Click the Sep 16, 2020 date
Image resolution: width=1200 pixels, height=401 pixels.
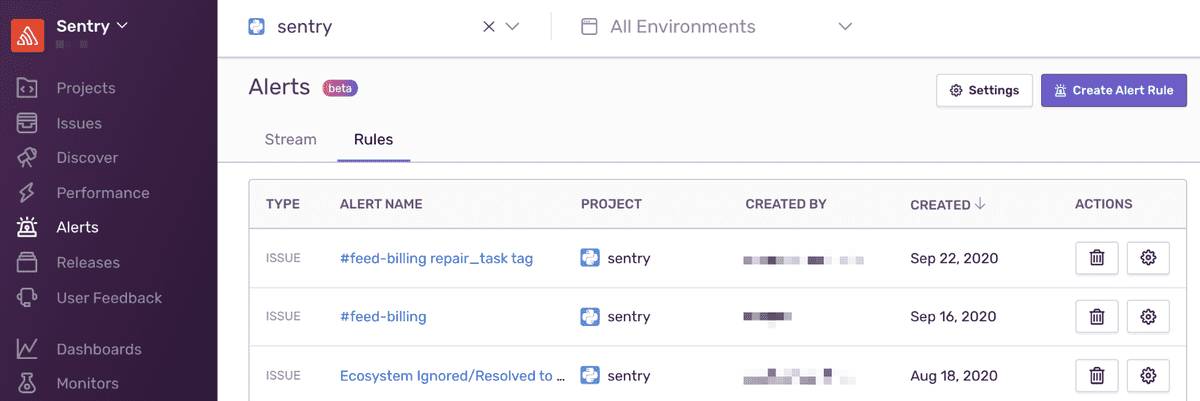(953, 316)
